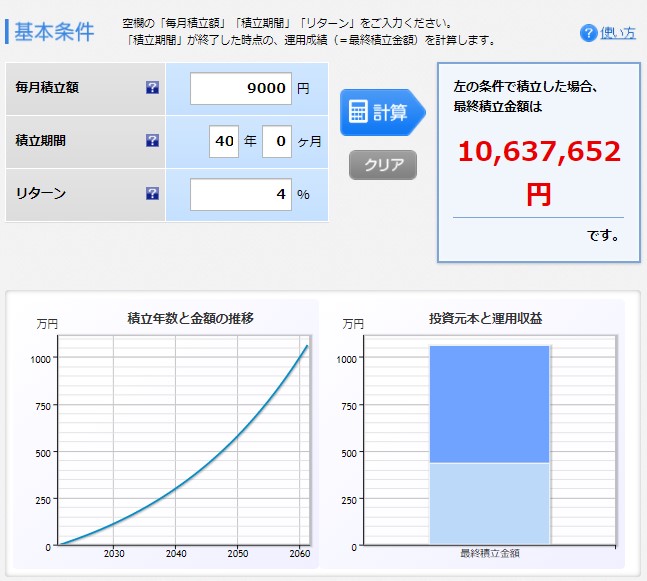Click the help icon beside 積立期間

coord(152,141)
